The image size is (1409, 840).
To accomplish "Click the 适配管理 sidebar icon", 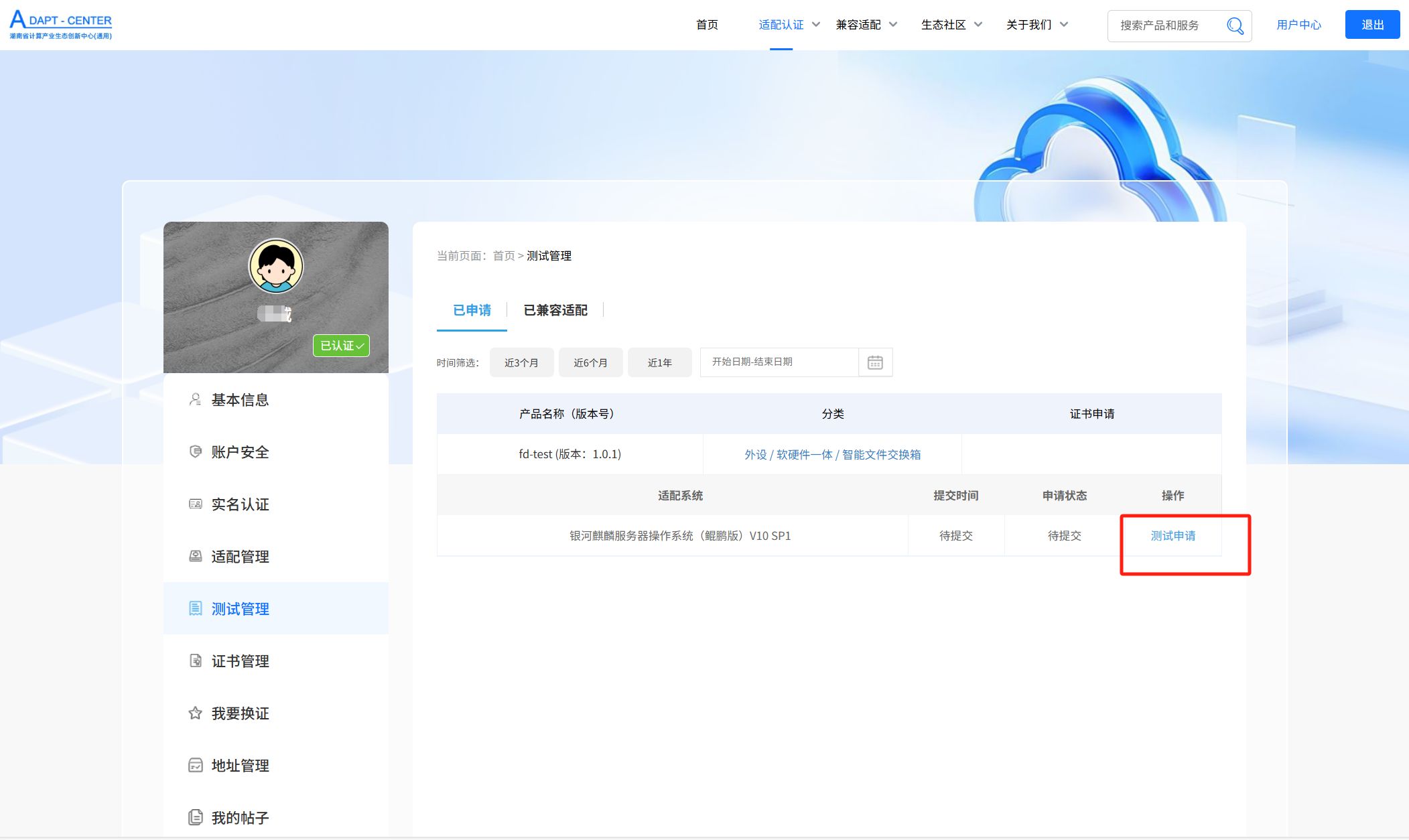I will [195, 557].
